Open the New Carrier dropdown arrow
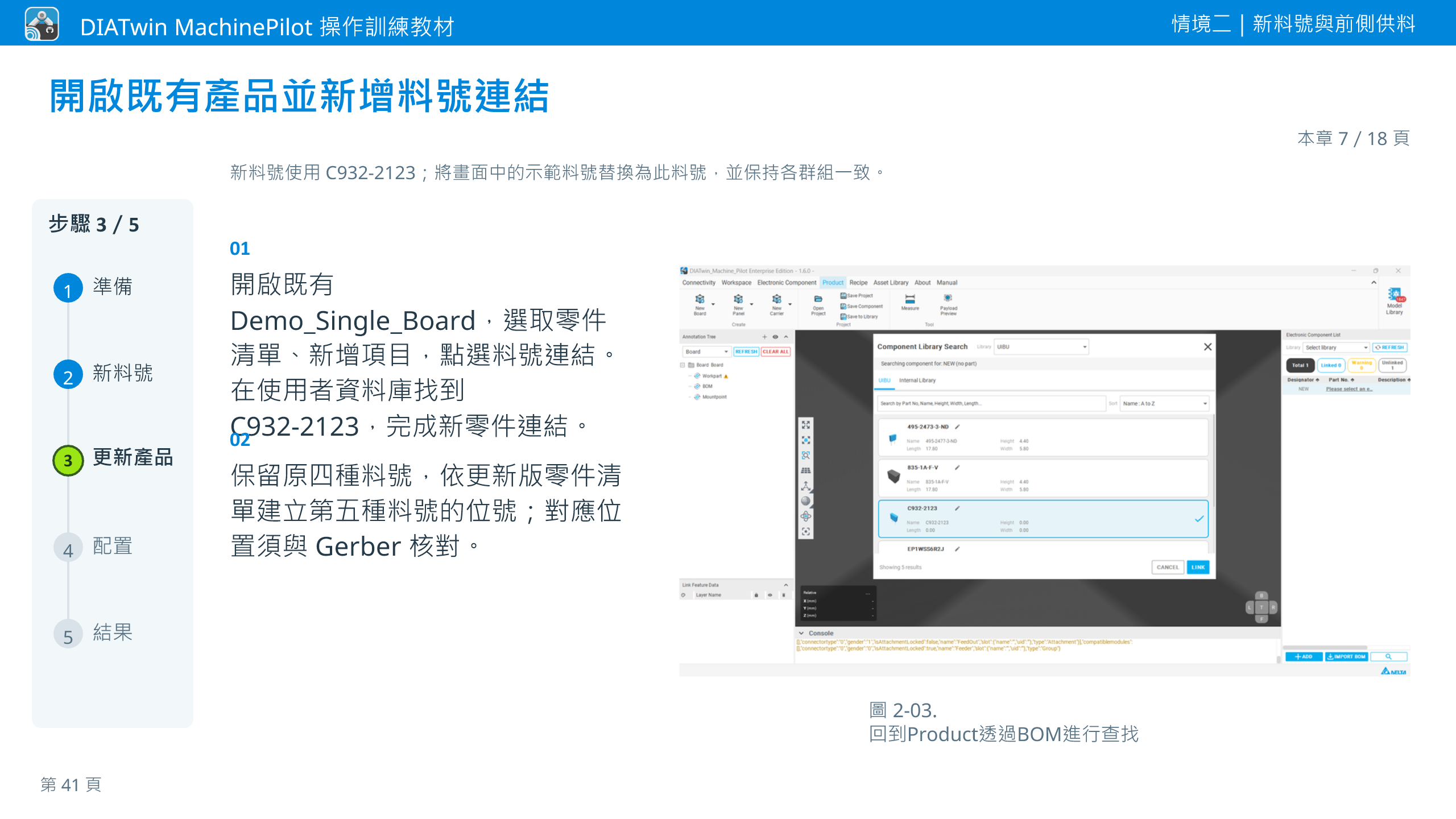 (x=790, y=304)
